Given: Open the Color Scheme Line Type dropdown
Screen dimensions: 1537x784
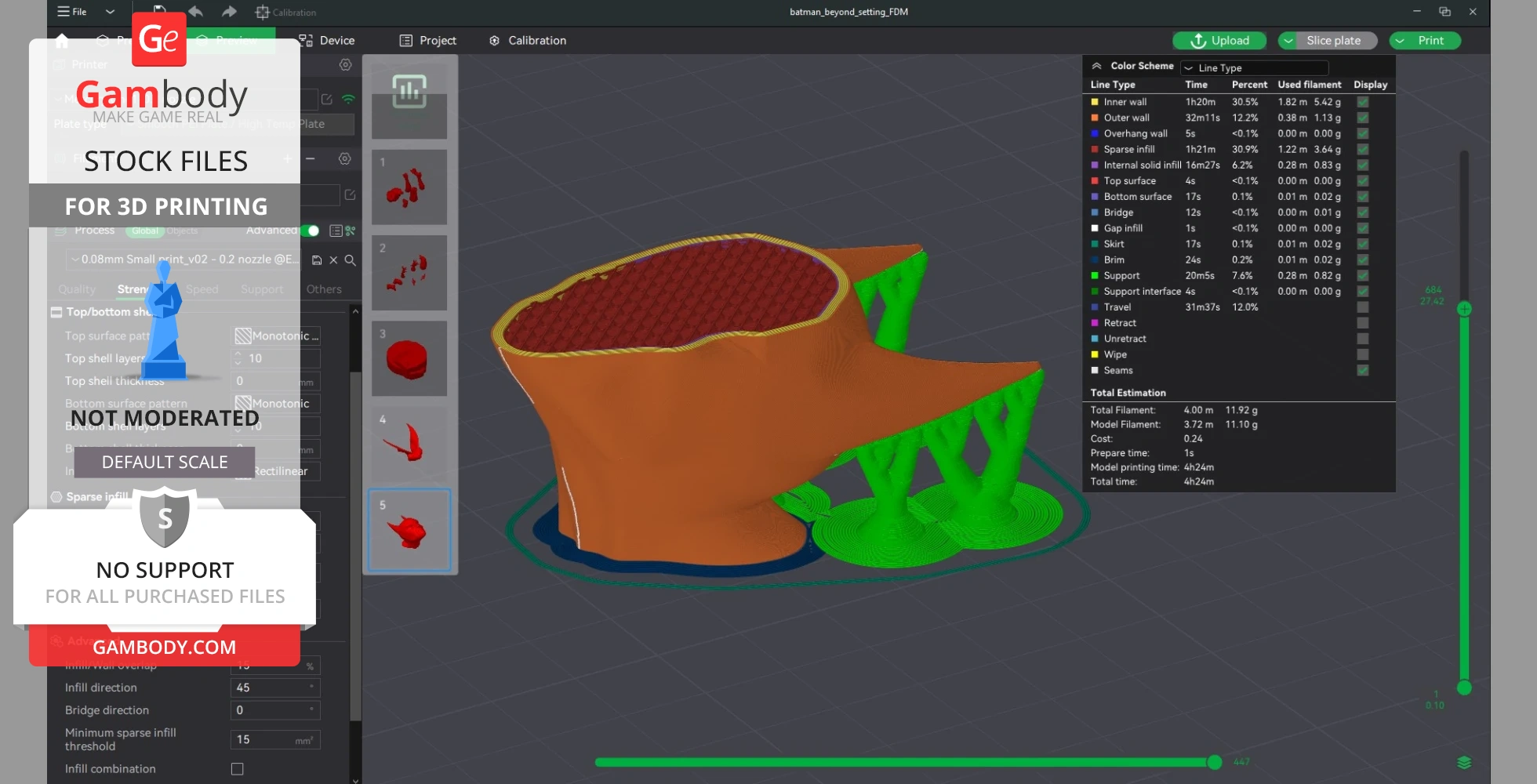Looking at the screenshot, I should (x=1255, y=68).
